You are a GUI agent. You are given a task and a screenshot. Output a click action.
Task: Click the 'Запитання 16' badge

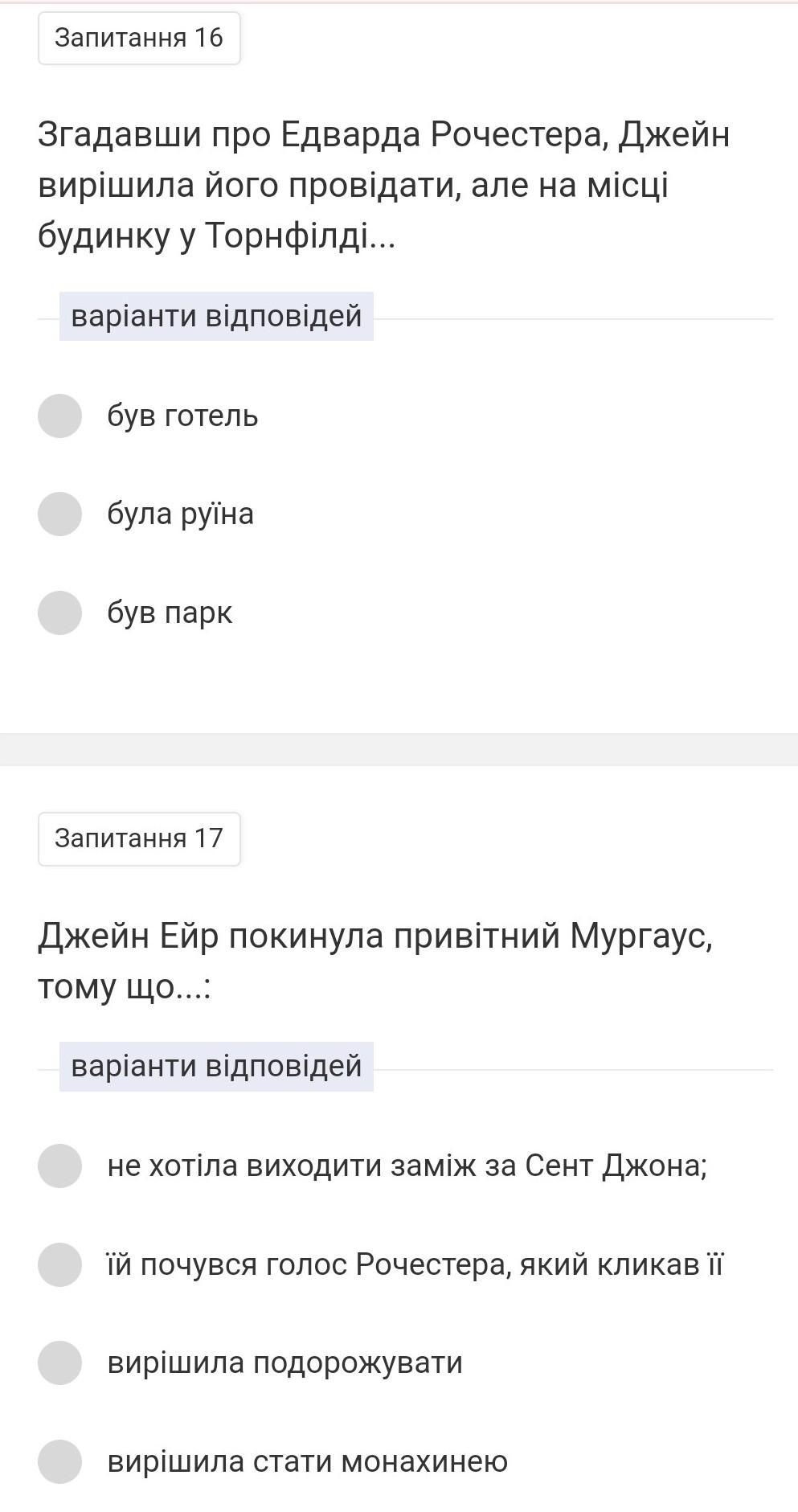click(139, 38)
